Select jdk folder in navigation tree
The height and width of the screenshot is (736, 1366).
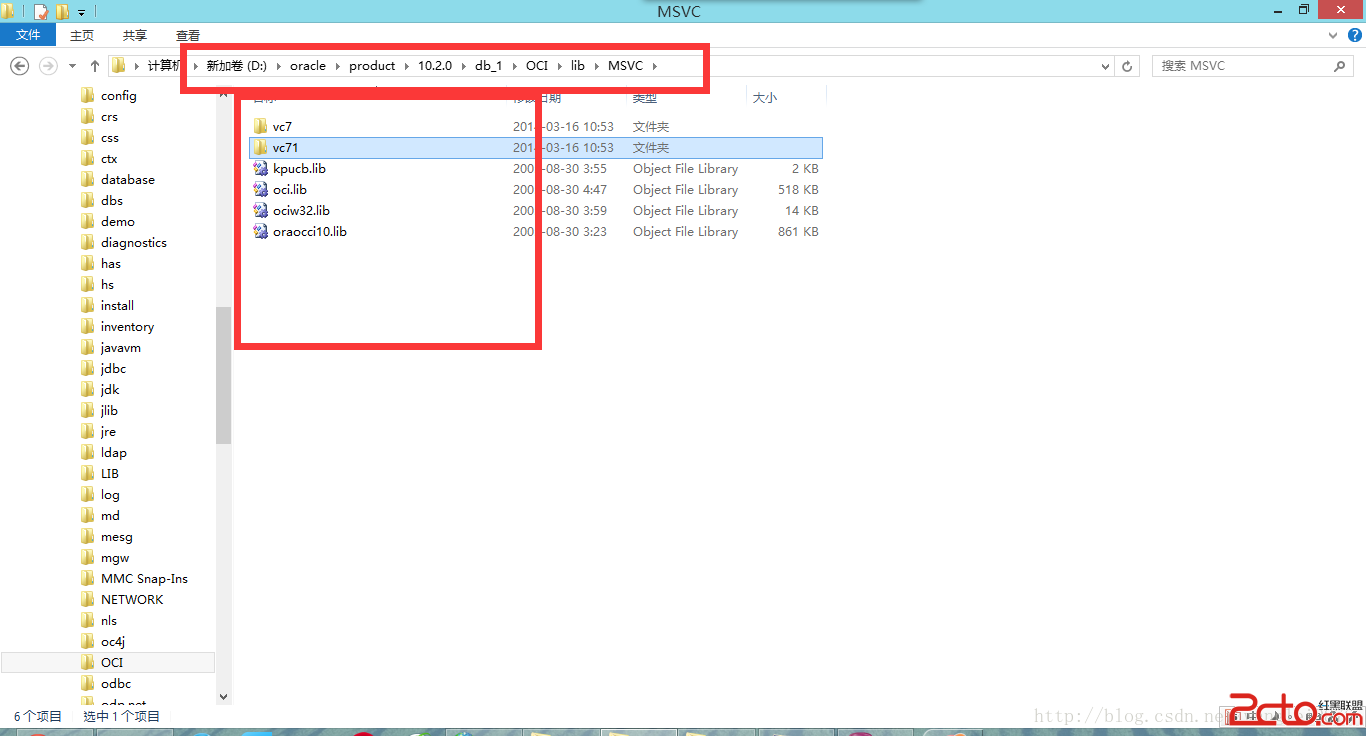[x=110, y=390]
